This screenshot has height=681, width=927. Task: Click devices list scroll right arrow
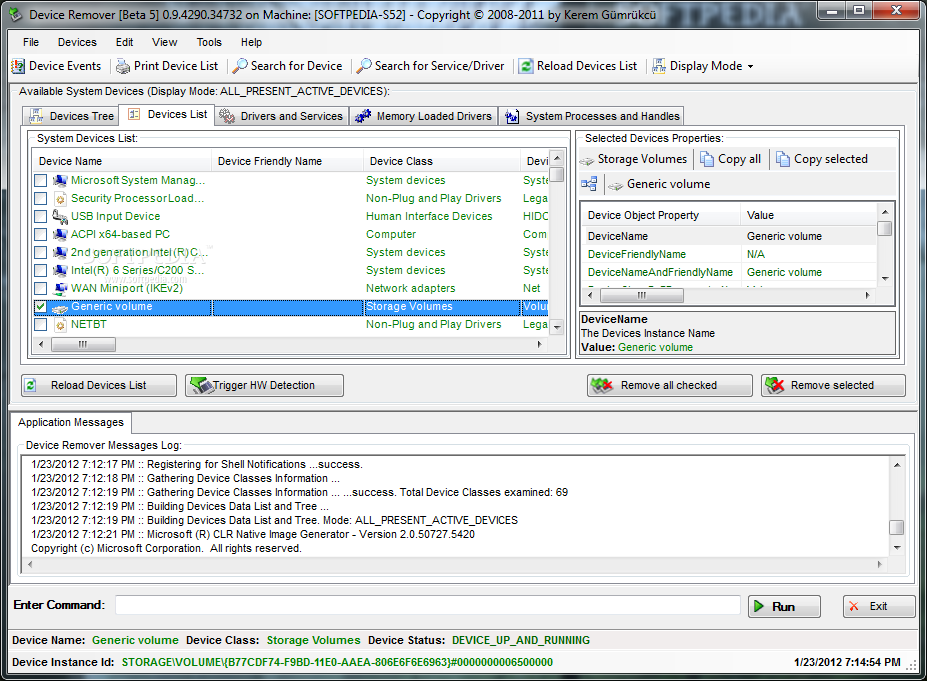[539, 344]
